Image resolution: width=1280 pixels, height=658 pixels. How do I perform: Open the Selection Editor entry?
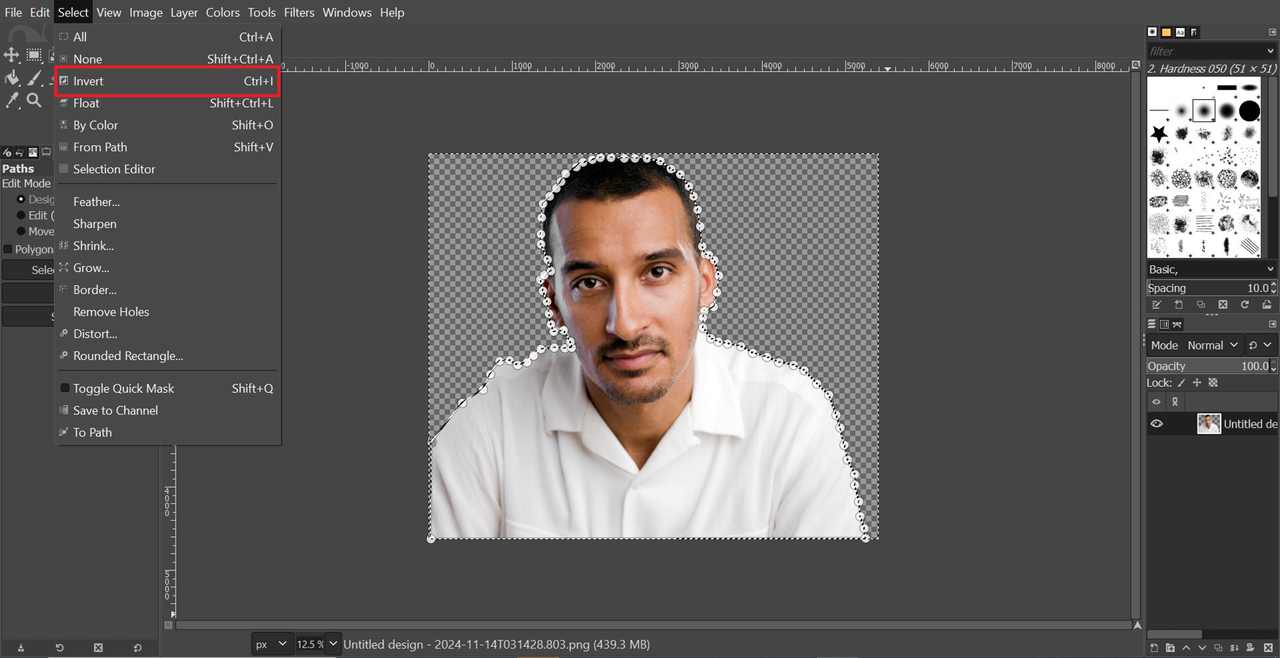[x=167, y=169]
